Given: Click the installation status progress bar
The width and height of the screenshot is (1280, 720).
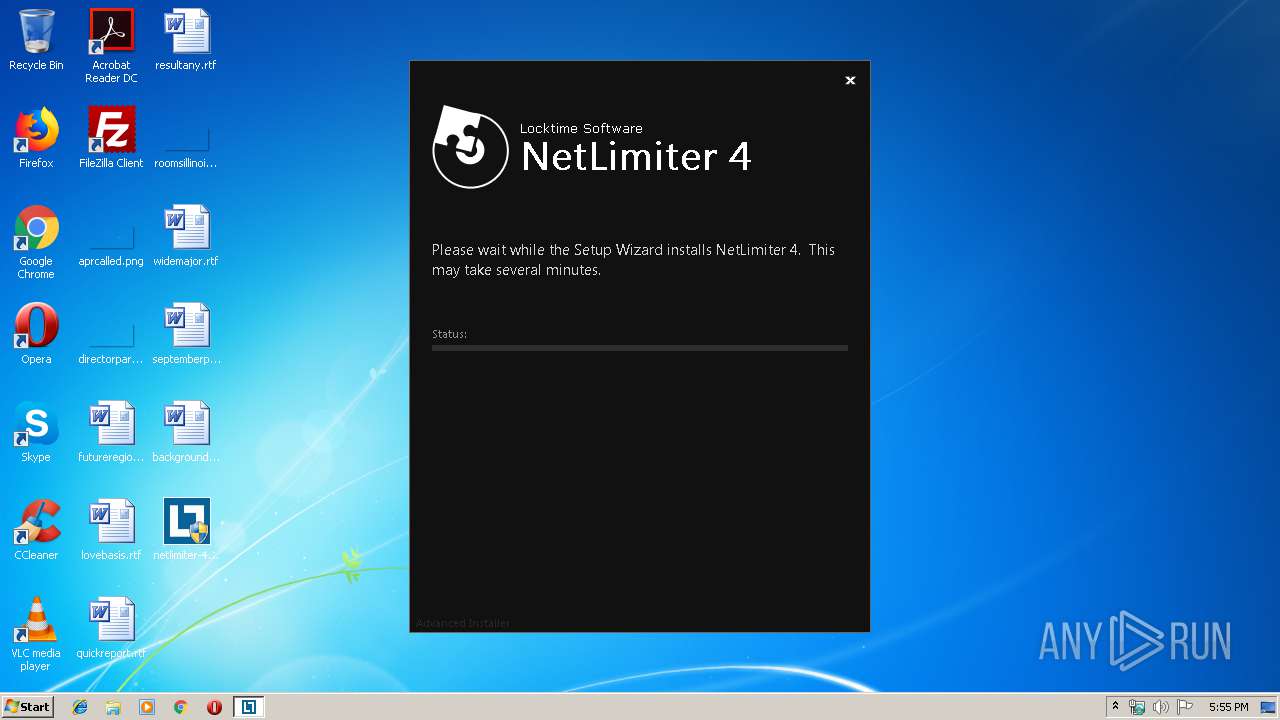Looking at the screenshot, I should click(x=640, y=348).
